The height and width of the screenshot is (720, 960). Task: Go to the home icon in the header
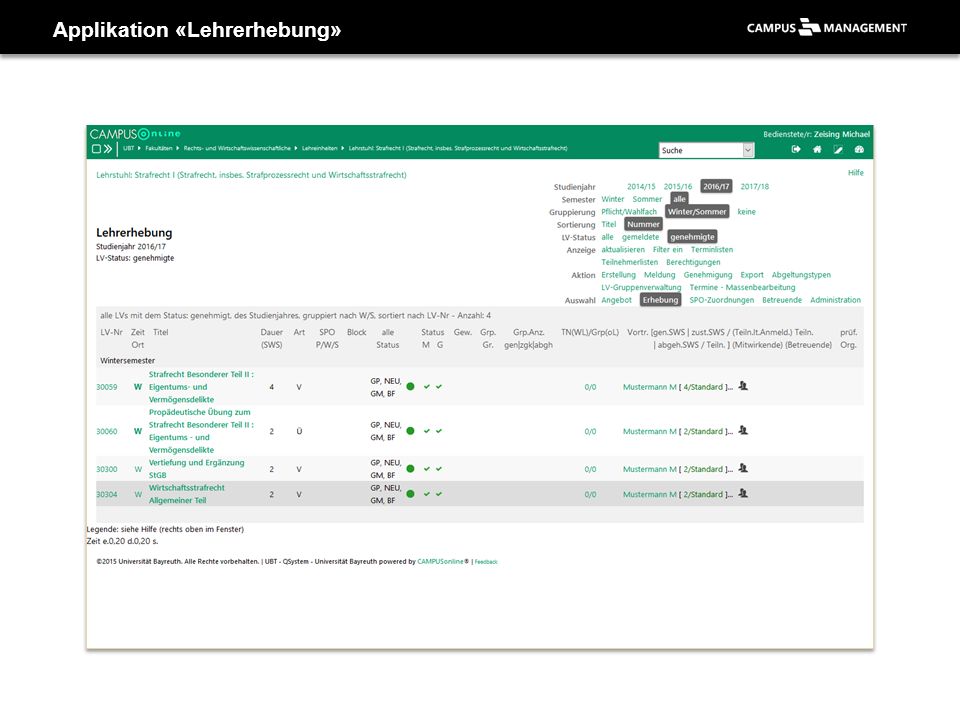coord(817,149)
